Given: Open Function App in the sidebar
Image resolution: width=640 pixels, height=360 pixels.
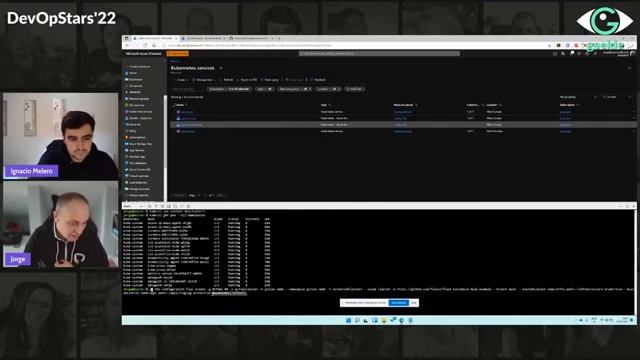Looking at the screenshot, I should tap(135, 157).
